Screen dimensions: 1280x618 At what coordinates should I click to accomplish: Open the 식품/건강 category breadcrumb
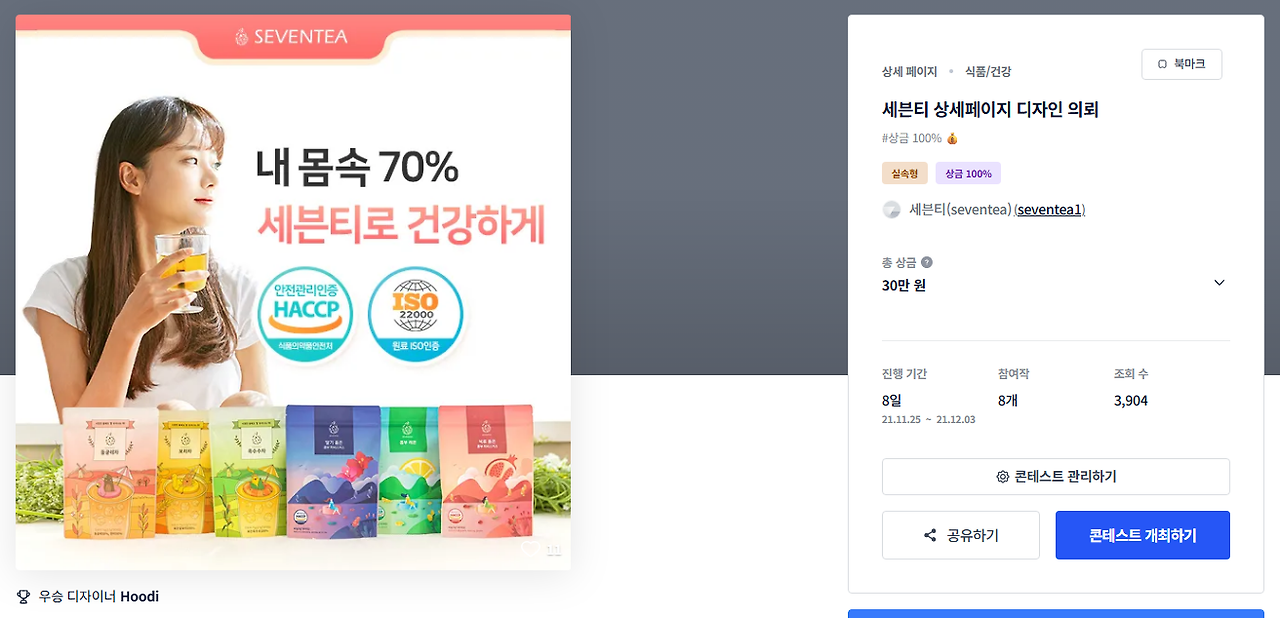[988, 72]
